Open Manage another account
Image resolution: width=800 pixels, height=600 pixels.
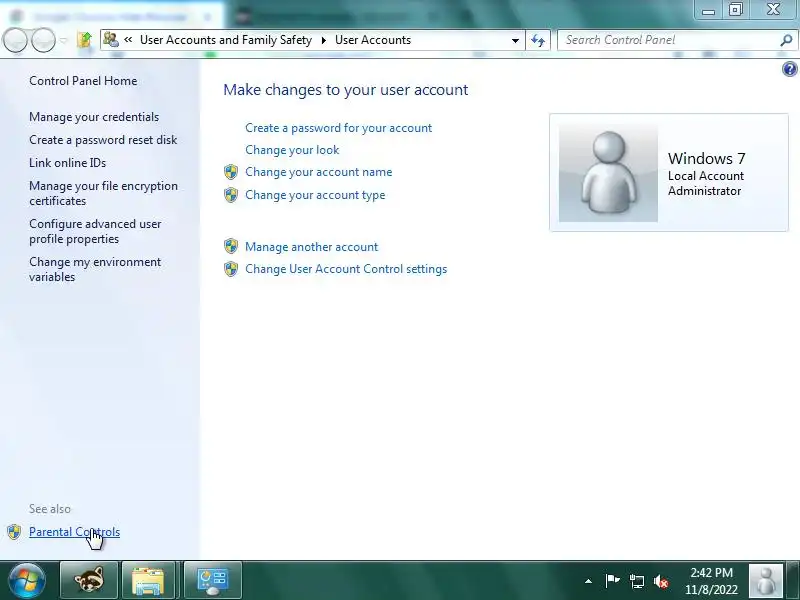(311, 247)
